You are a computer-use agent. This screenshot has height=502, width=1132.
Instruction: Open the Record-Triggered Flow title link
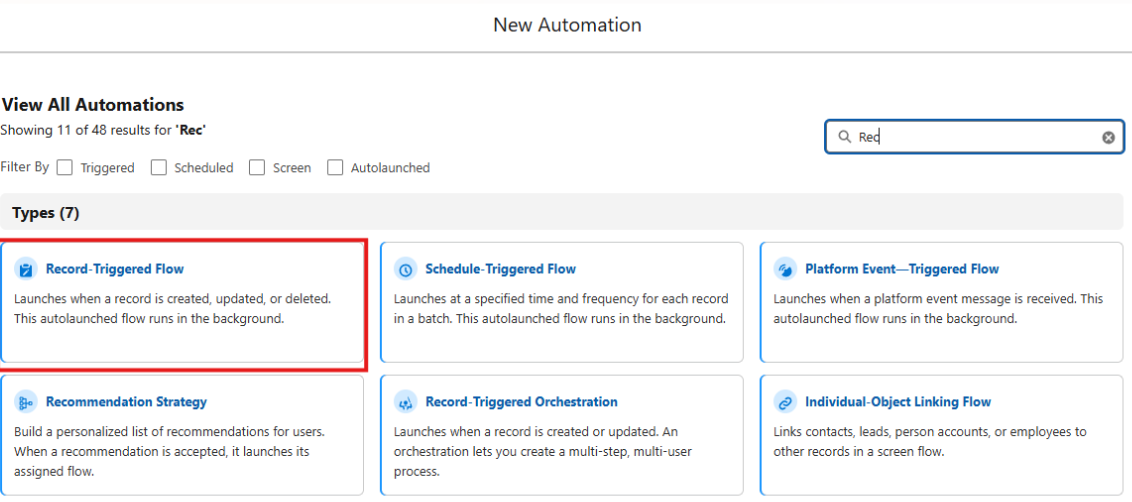click(x=115, y=269)
